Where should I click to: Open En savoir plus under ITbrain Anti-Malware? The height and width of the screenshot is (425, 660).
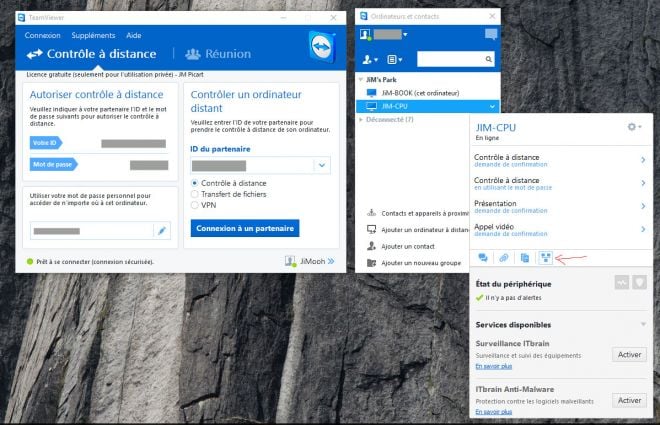coord(494,412)
